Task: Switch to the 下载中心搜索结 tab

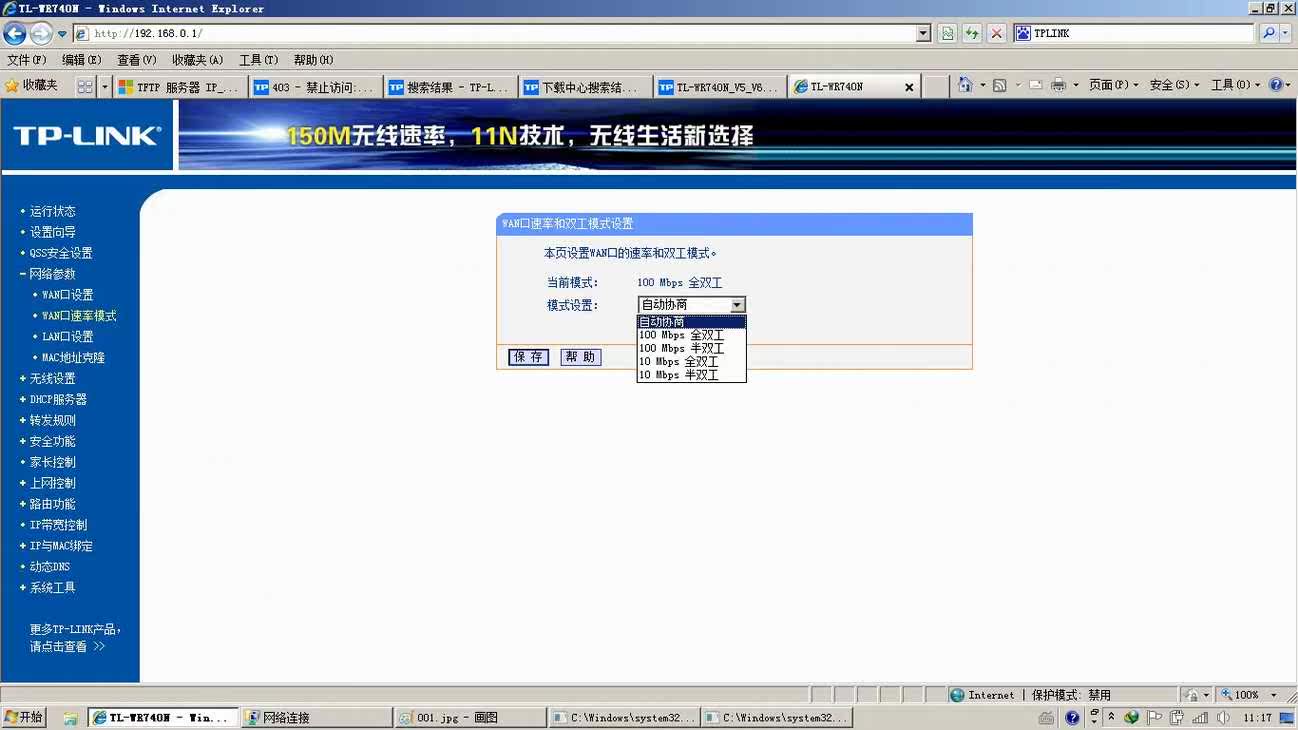Action: (x=586, y=87)
